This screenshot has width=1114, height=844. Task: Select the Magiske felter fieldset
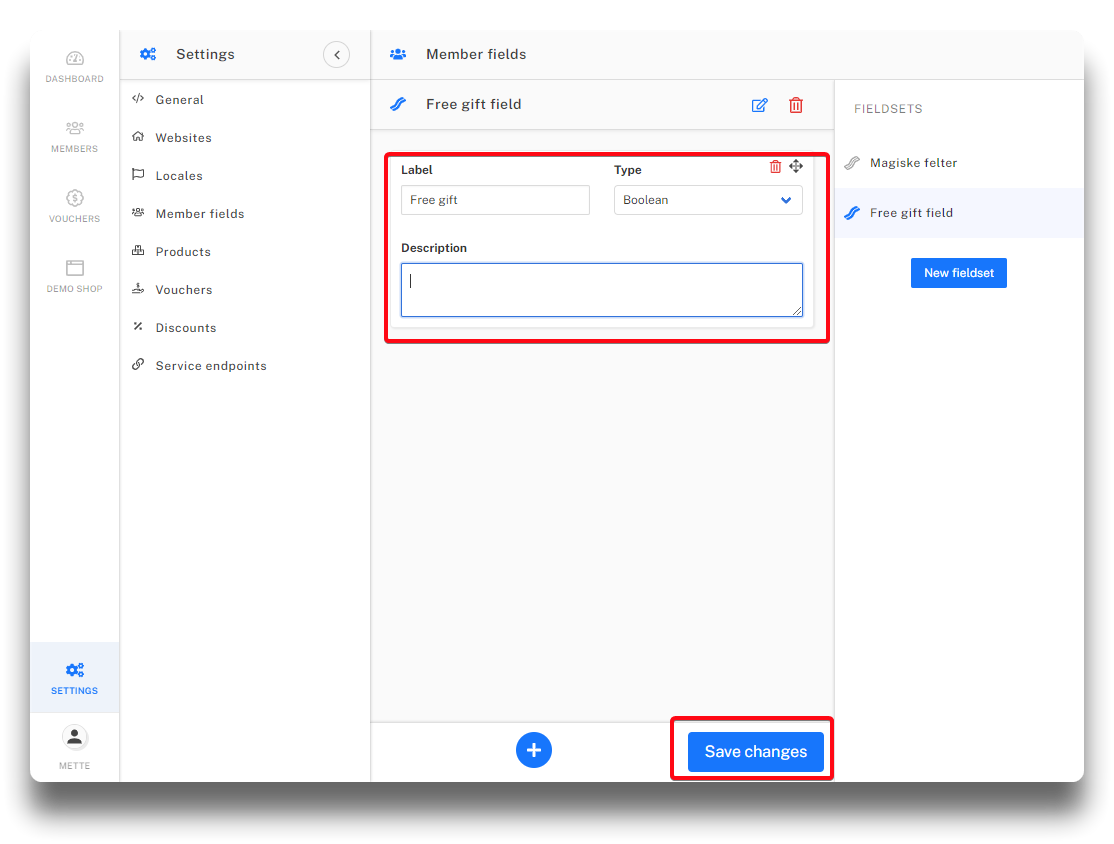[913, 163]
